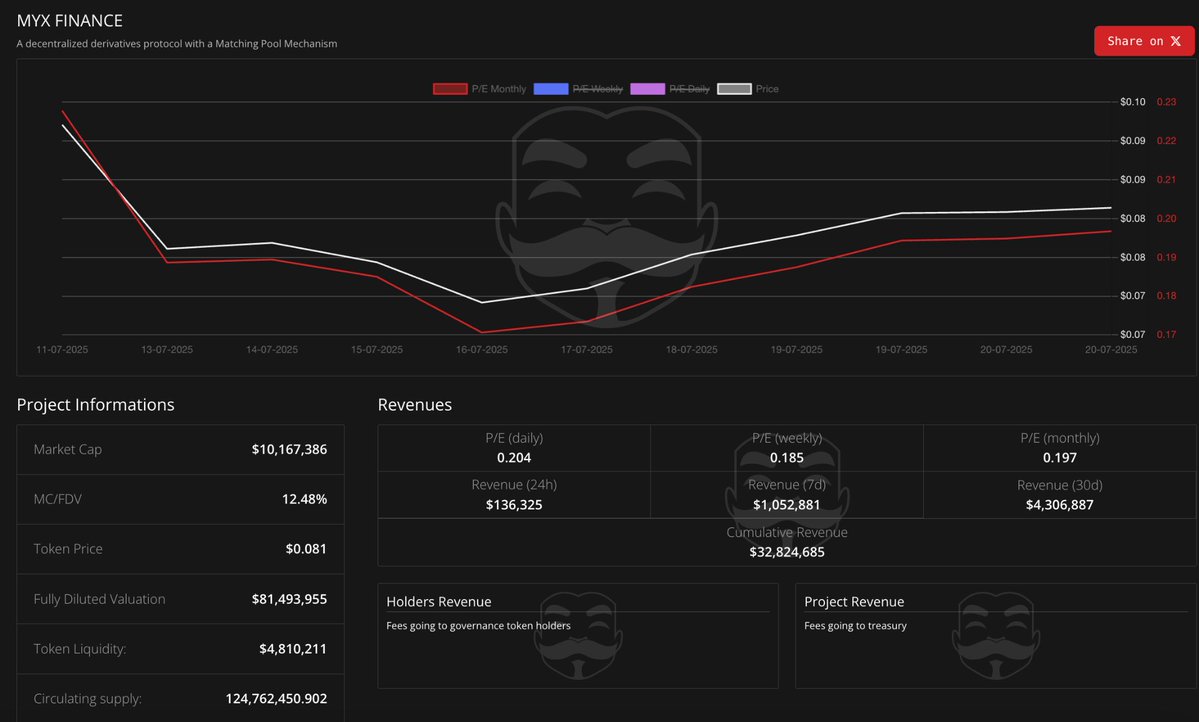Click the Share on X button
This screenshot has height=722, width=1199.
(1143, 41)
